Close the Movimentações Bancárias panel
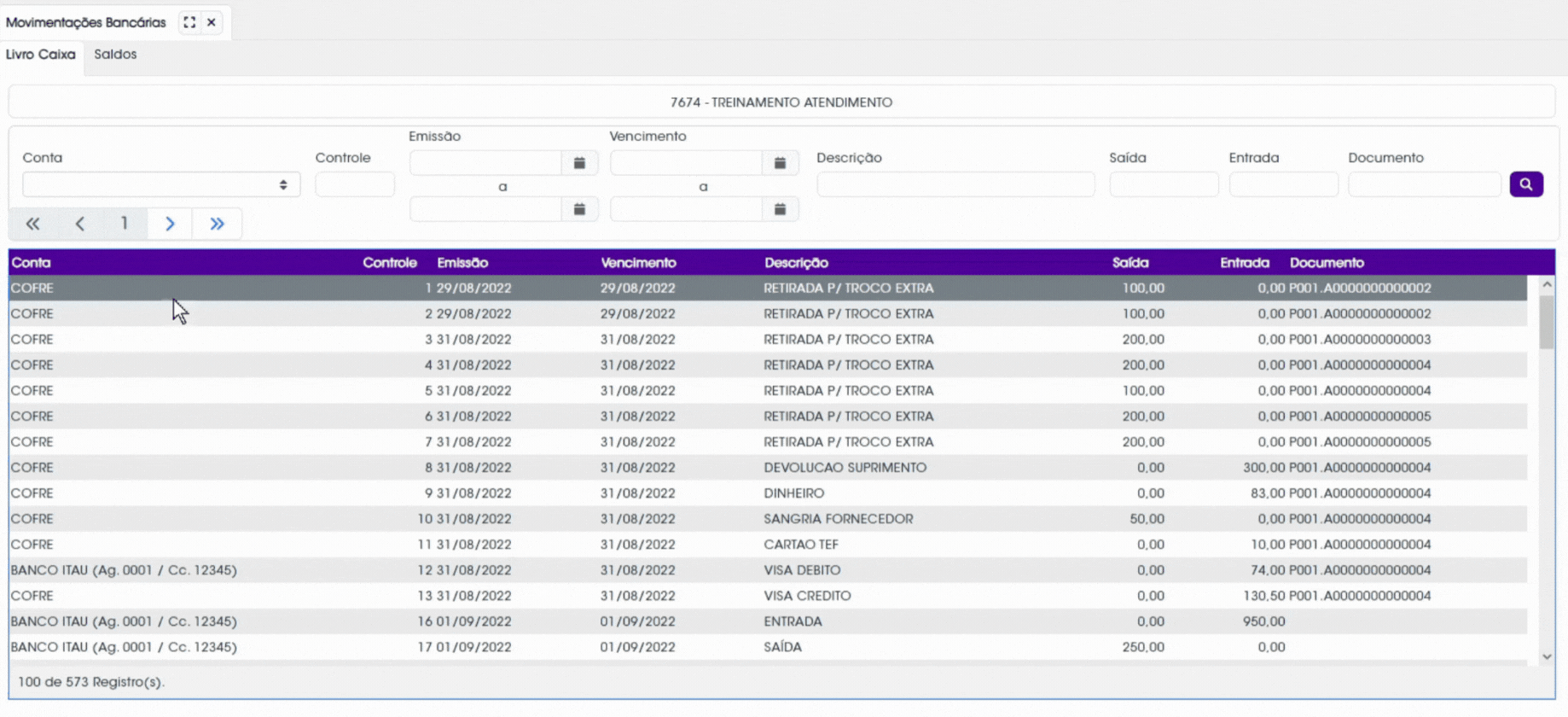 tap(212, 22)
